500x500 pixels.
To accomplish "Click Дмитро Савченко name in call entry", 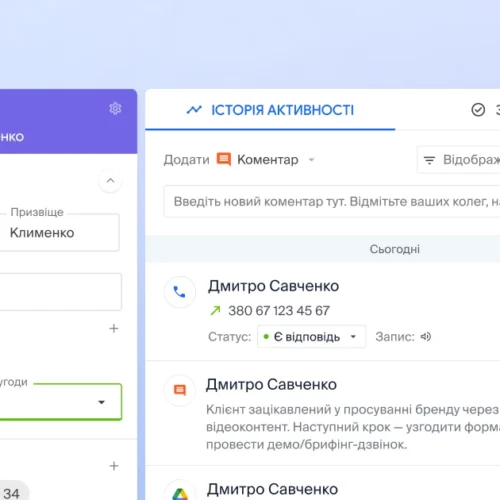I will tap(273, 286).
